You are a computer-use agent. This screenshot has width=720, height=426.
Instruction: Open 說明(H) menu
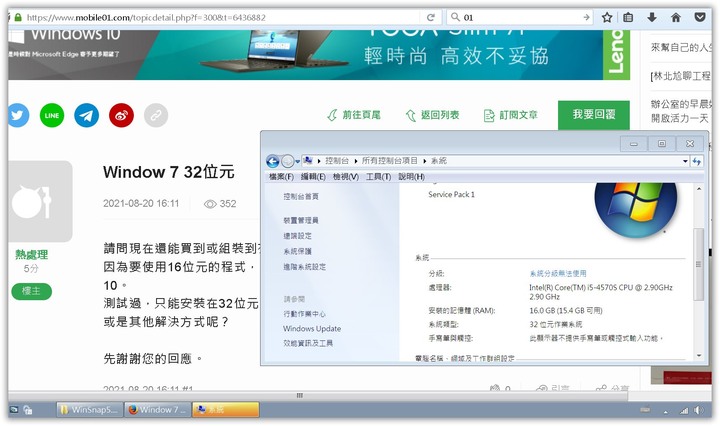[x=411, y=177]
